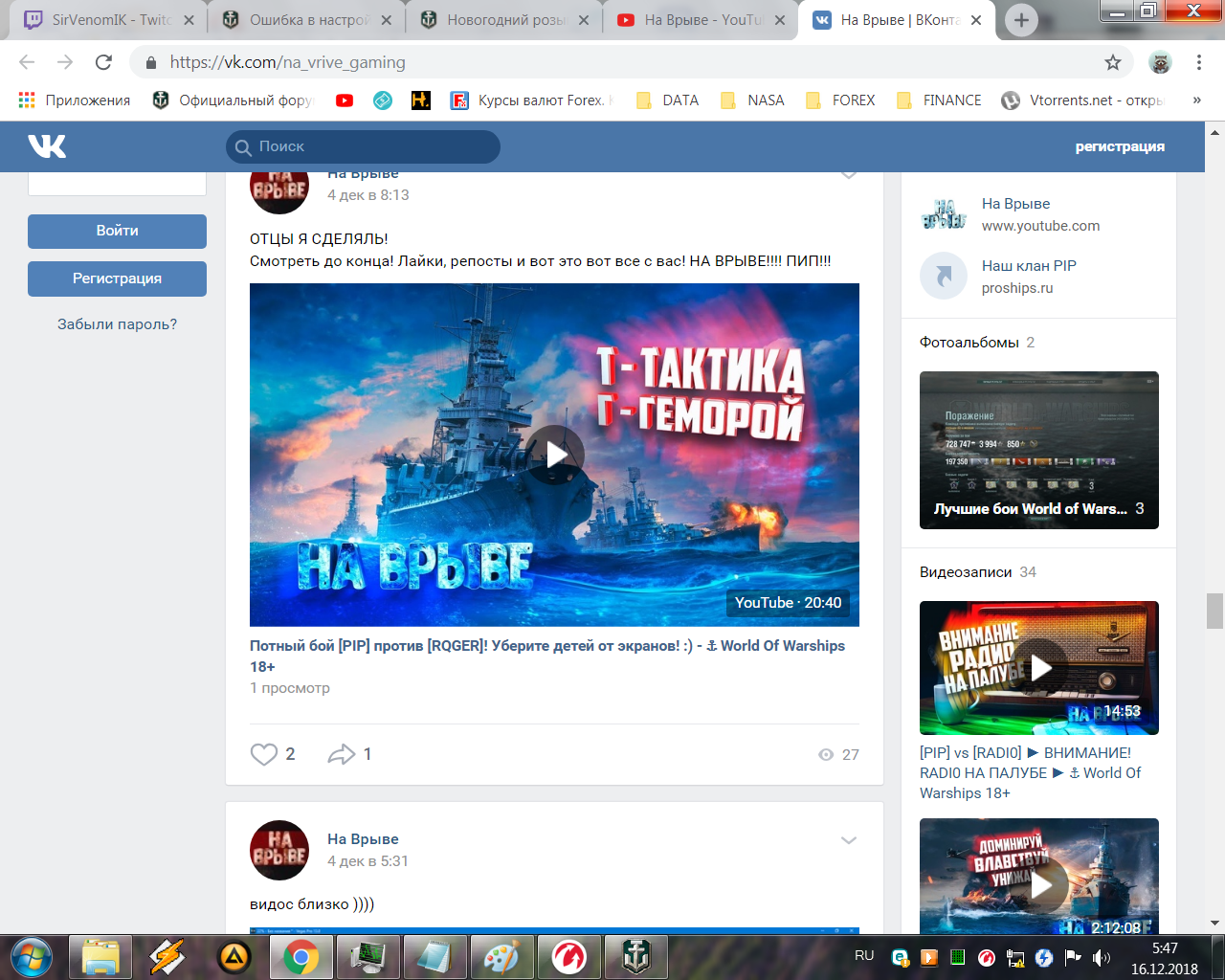Open the [PIP] vs [RADIO] video title link
Viewport: 1225px width, 980px height.
point(1031,773)
